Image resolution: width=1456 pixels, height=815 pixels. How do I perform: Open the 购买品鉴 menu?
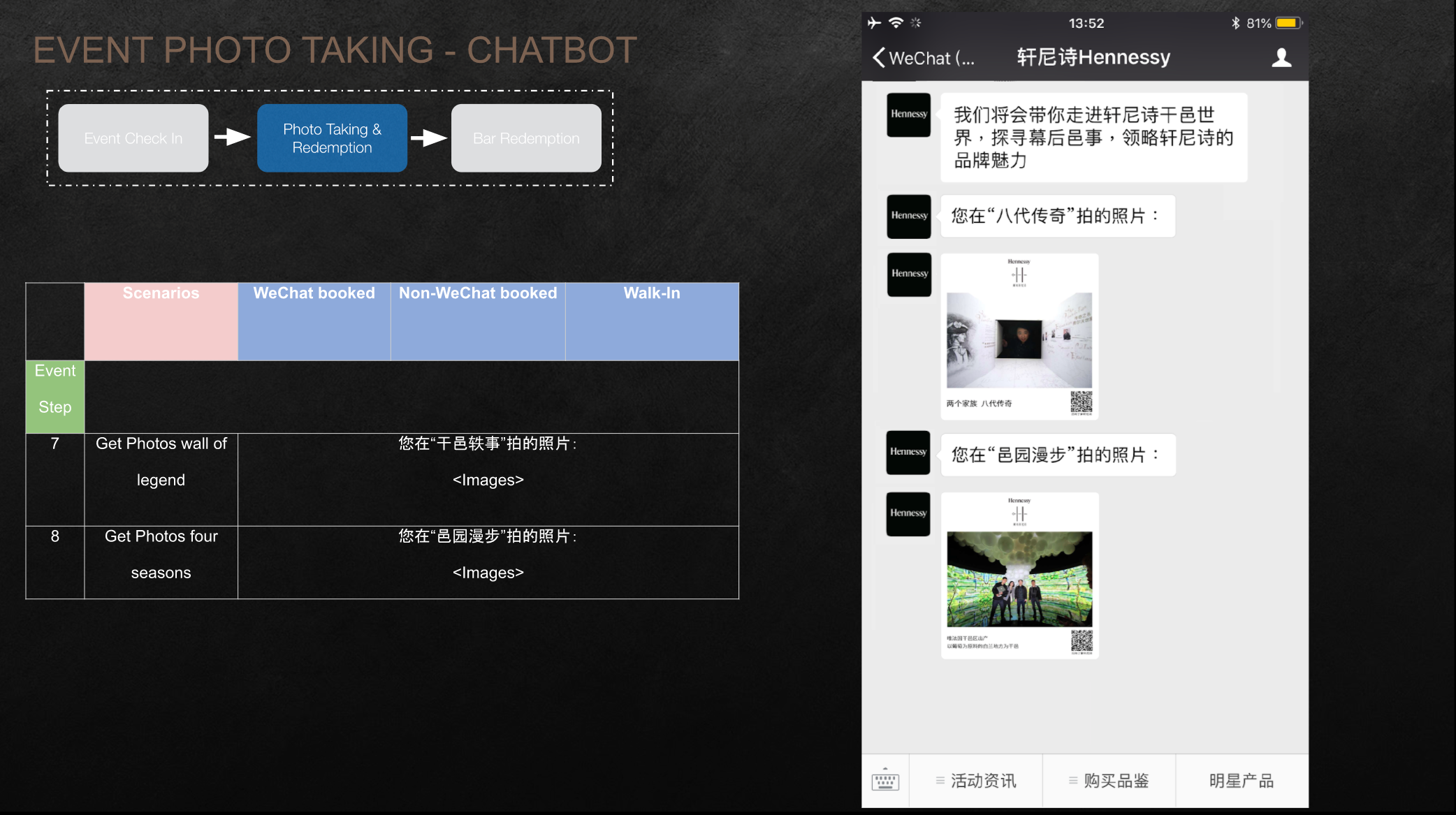point(1109,781)
